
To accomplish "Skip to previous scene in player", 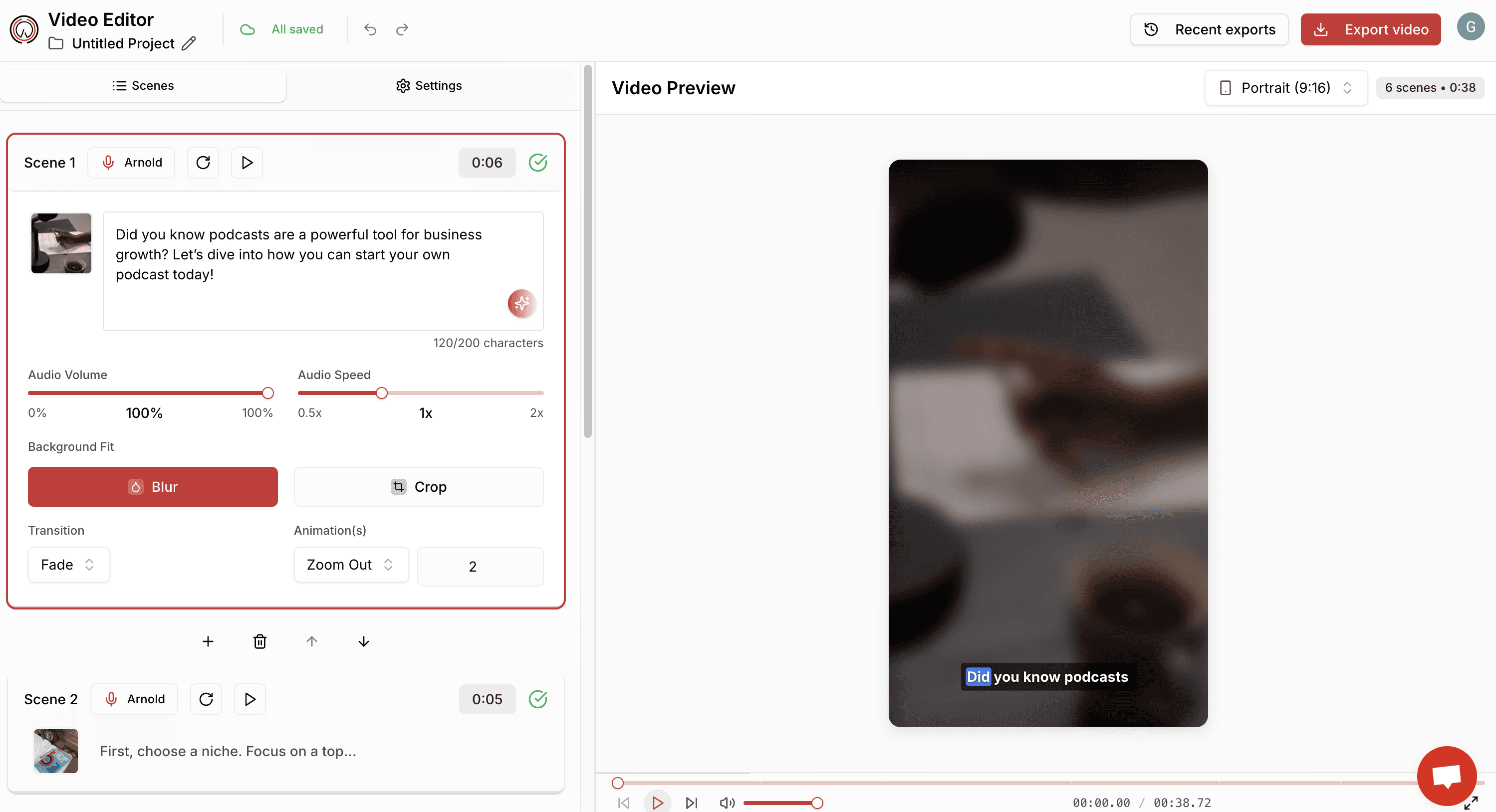I will pos(624,803).
